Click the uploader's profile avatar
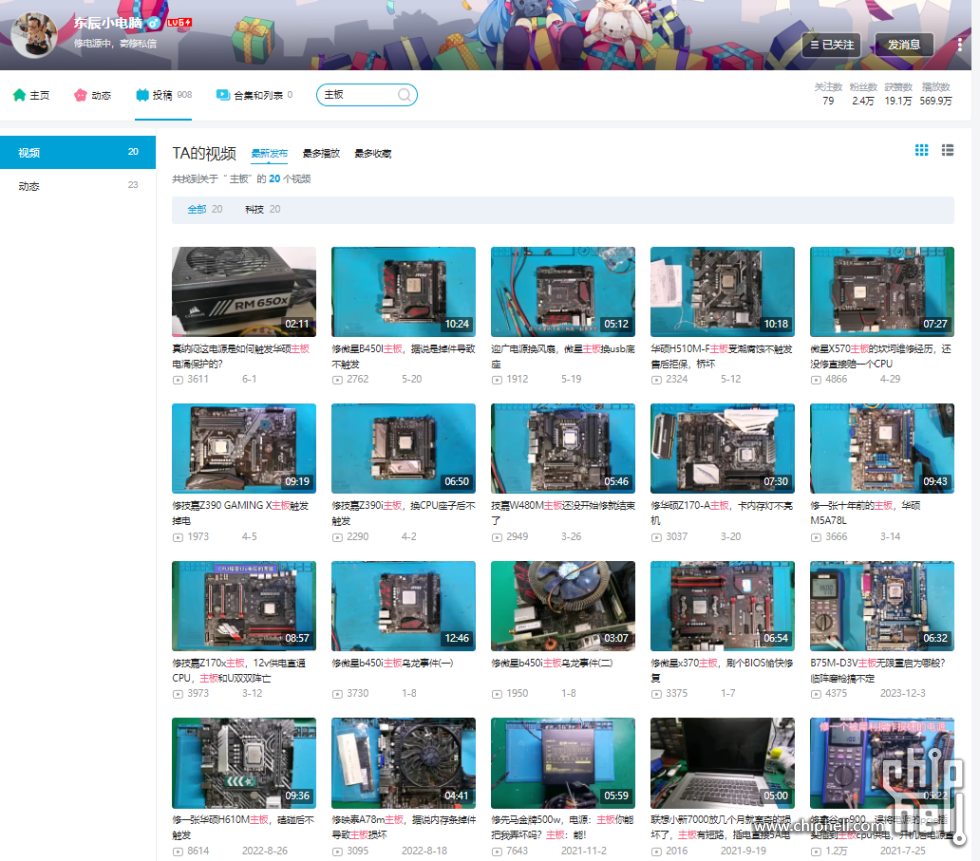Viewport: 980px width, 861px height. (x=34, y=35)
